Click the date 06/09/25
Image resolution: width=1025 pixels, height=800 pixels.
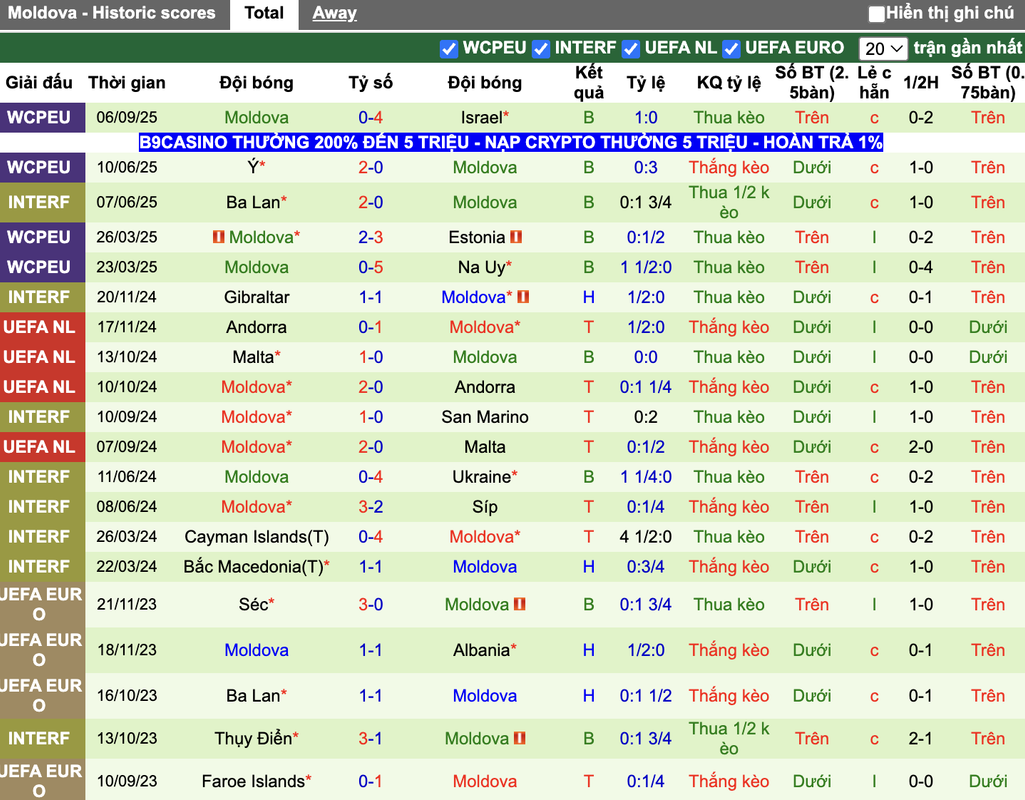(127, 118)
